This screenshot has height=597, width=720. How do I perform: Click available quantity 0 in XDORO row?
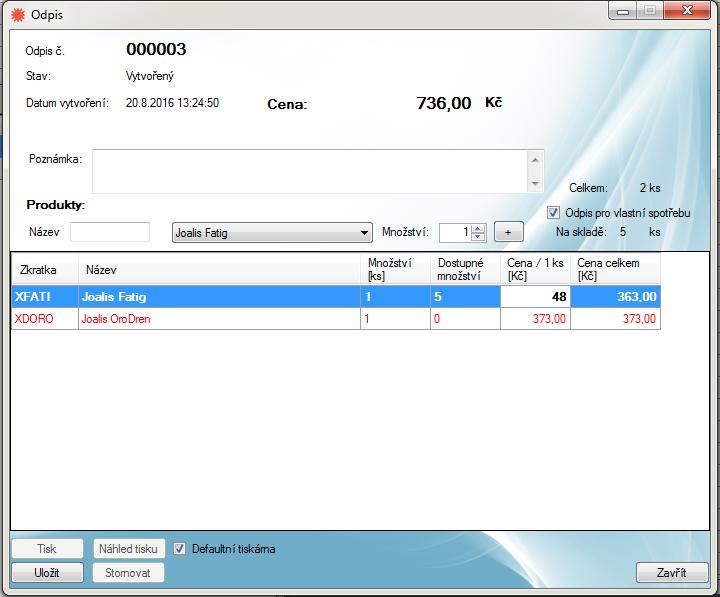[x=465, y=319]
